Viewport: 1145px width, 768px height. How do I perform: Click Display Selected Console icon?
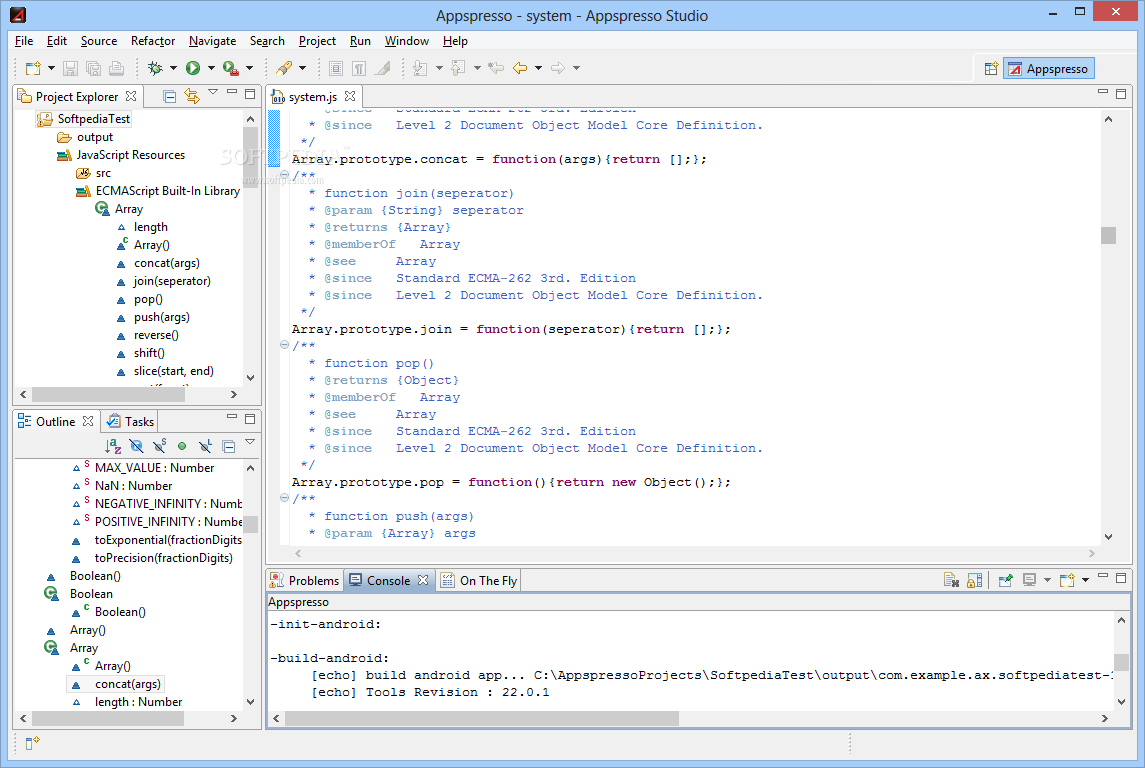(1030, 580)
